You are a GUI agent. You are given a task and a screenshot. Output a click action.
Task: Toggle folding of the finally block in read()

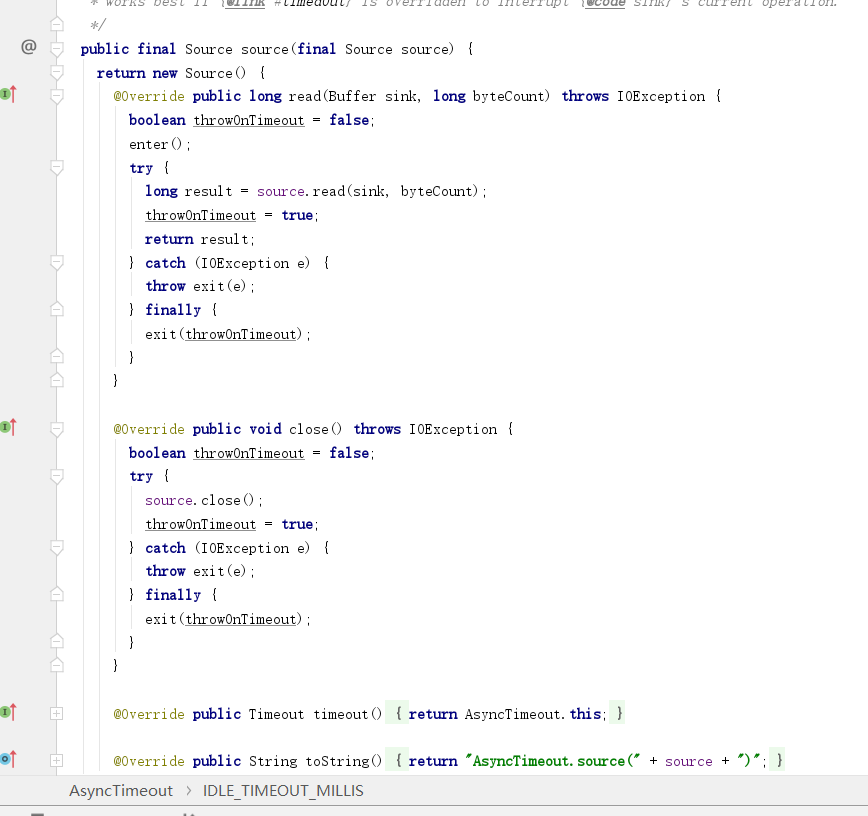pyautogui.click(x=57, y=309)
